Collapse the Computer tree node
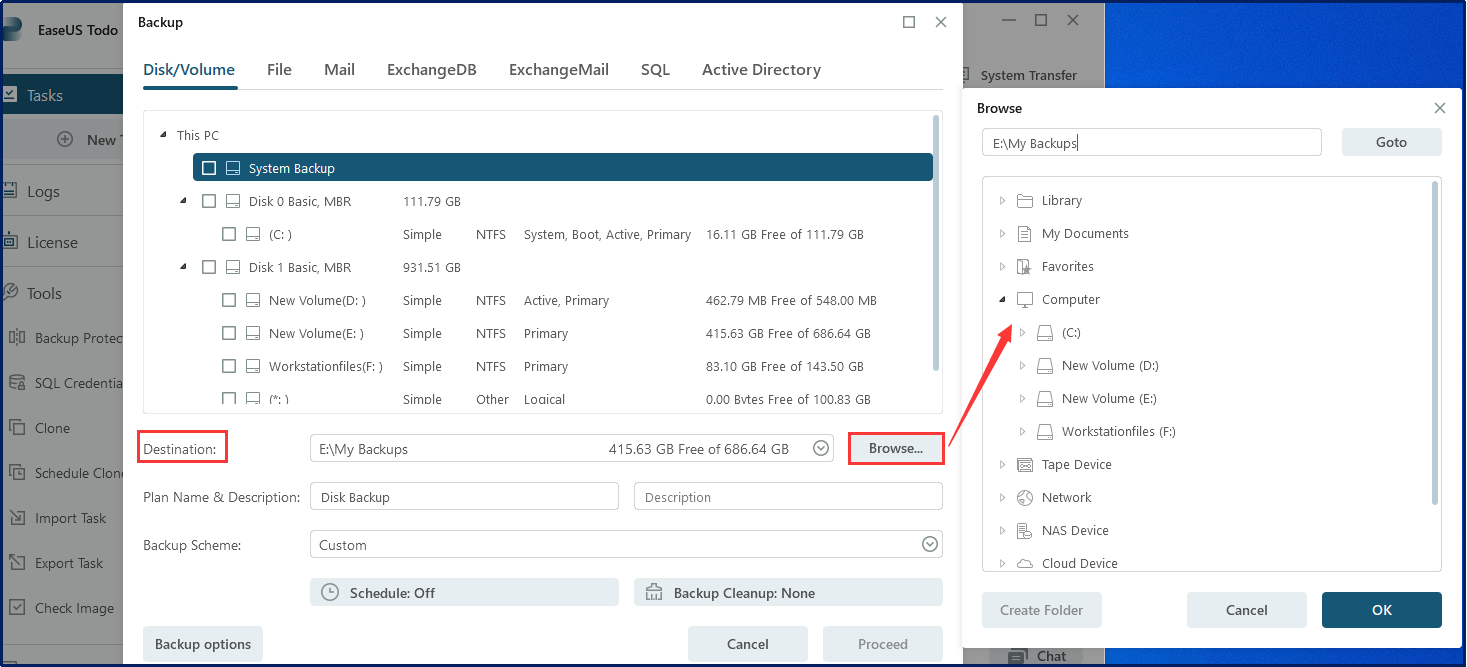Viewport: 1467px width, 667px height. pyautogui.click(x=1003, y=300)
